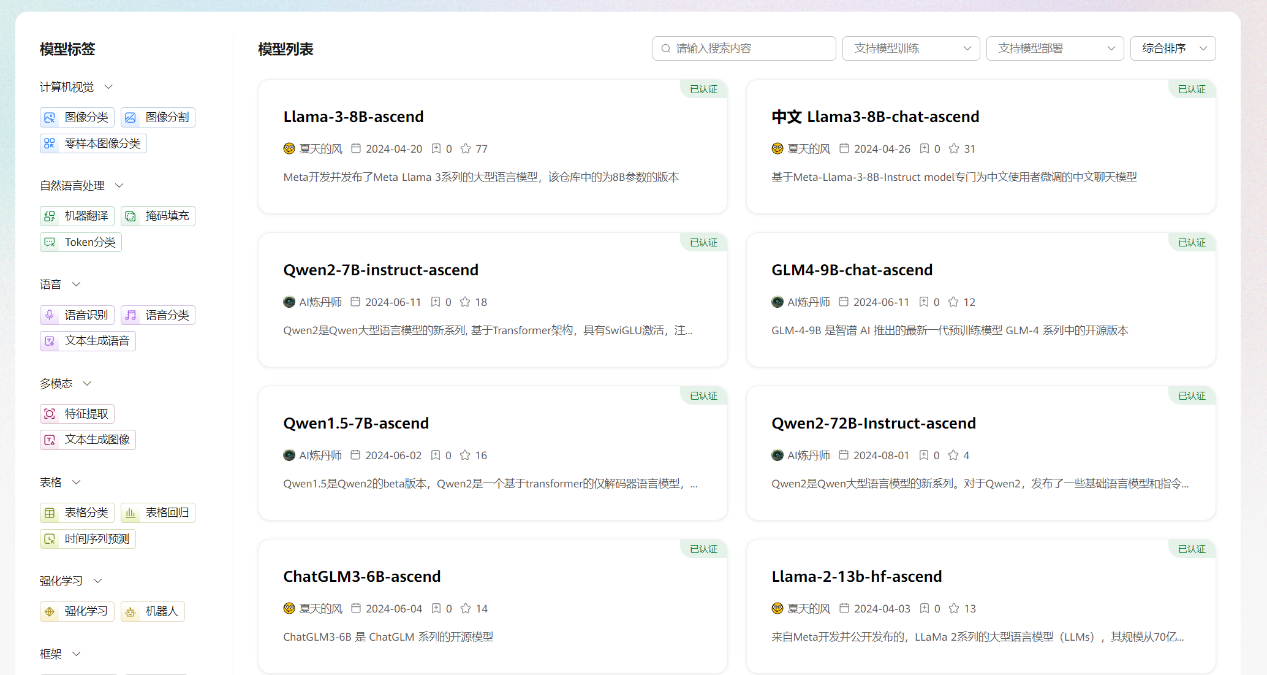Collapse the 语音 category
1267x675 pixels.
tap(76, 284)
